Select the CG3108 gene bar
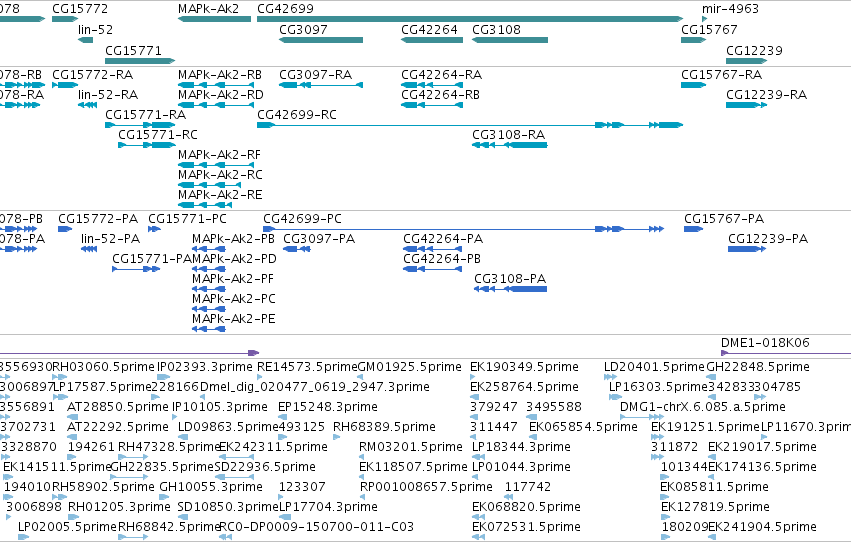 click(510, 40)
